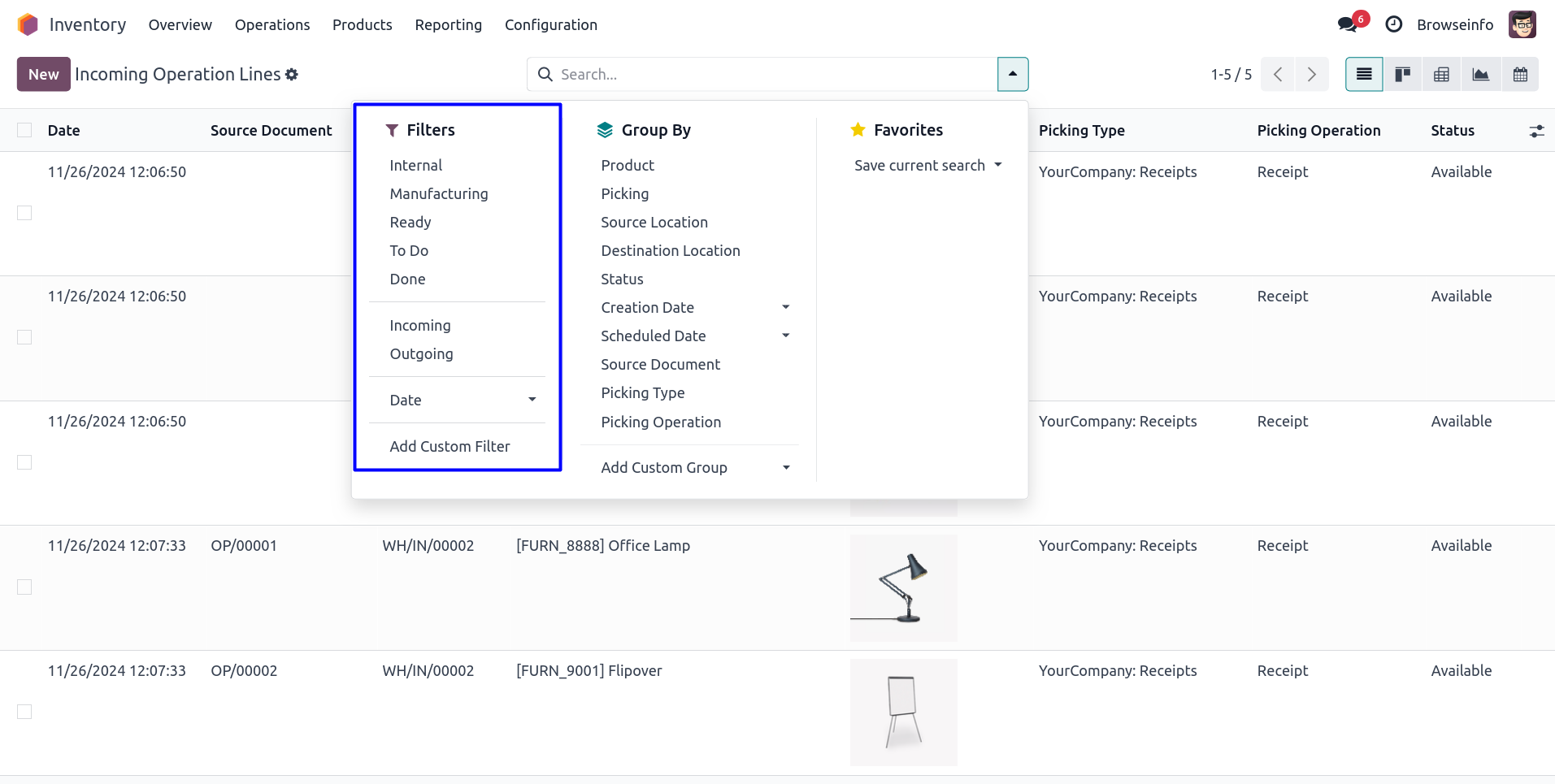Click the Office Lamp product thumbnail
Image resolution: width=1555 pixels, height=784 pixels.
(903, 588)
